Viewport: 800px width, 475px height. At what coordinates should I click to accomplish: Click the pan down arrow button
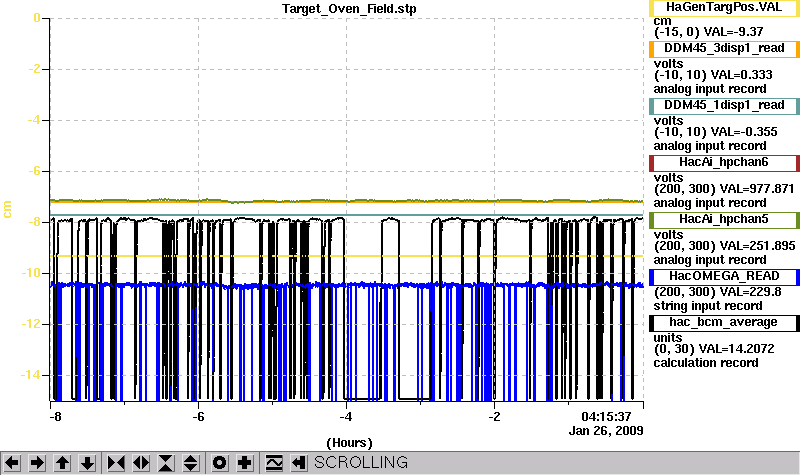pos(87,463)
